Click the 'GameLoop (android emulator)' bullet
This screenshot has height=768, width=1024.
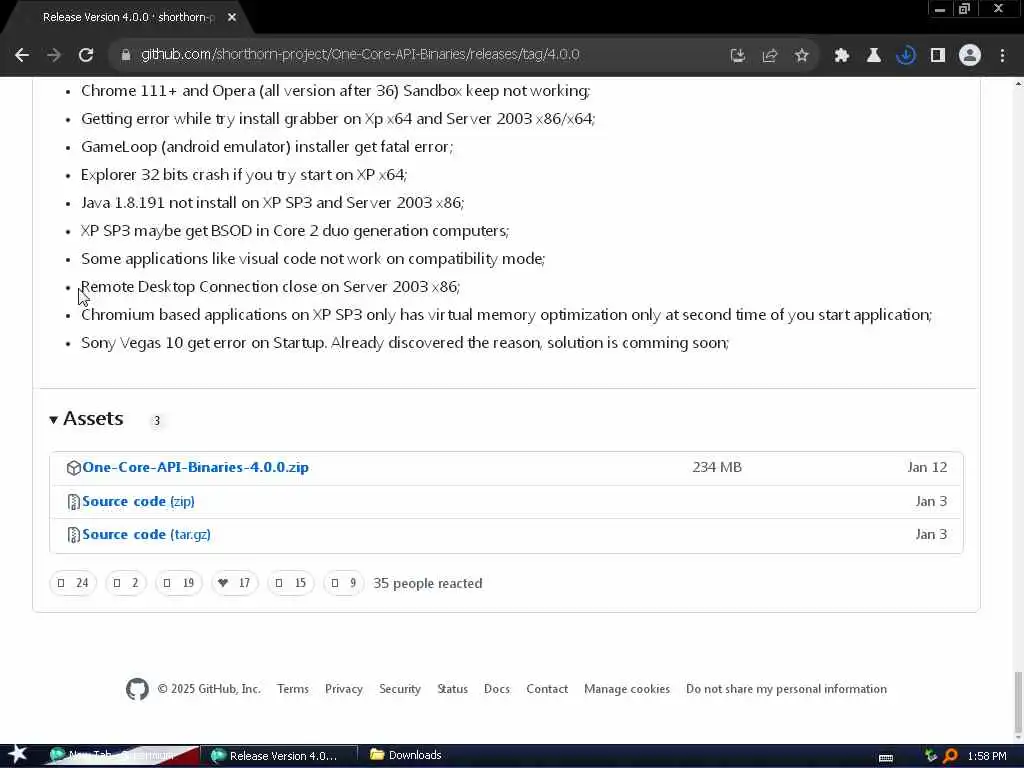tap(267, 147)
